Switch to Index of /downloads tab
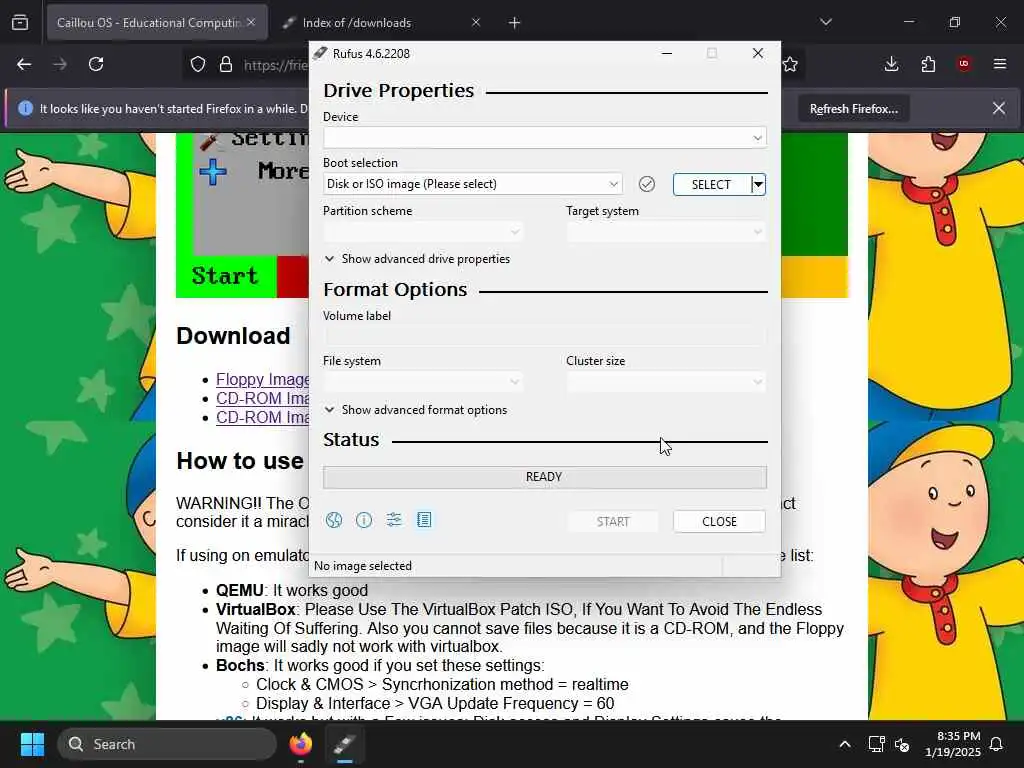The height and width of the screenshot is (768, 1024). (x=357, y=23)
